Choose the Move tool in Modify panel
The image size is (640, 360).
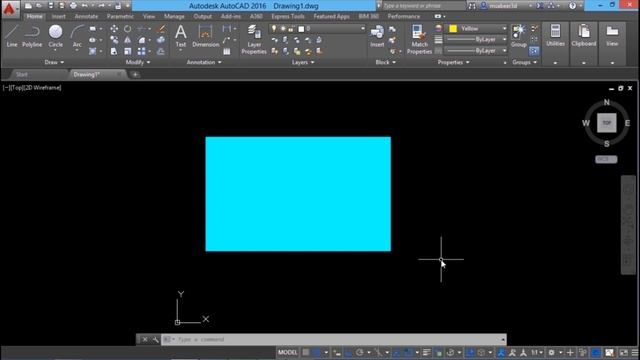pos(114,29)
